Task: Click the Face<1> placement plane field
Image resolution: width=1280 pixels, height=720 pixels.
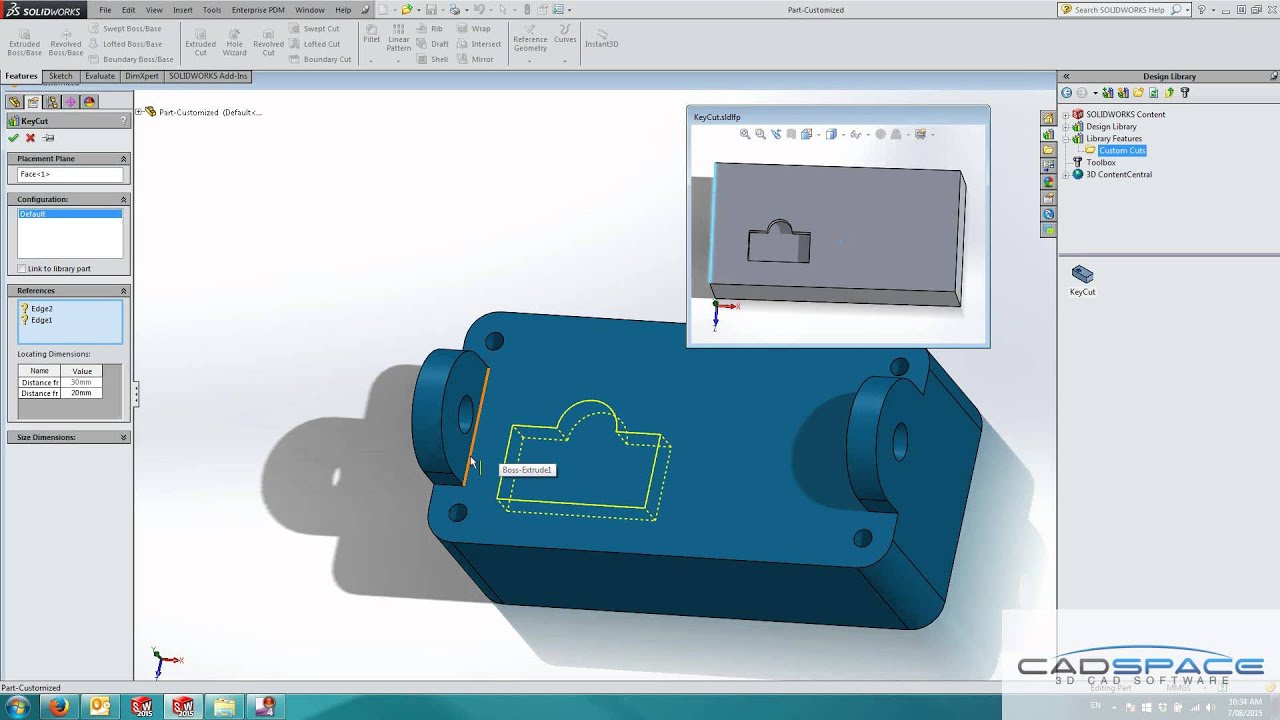Action: [x=69, y=175]
